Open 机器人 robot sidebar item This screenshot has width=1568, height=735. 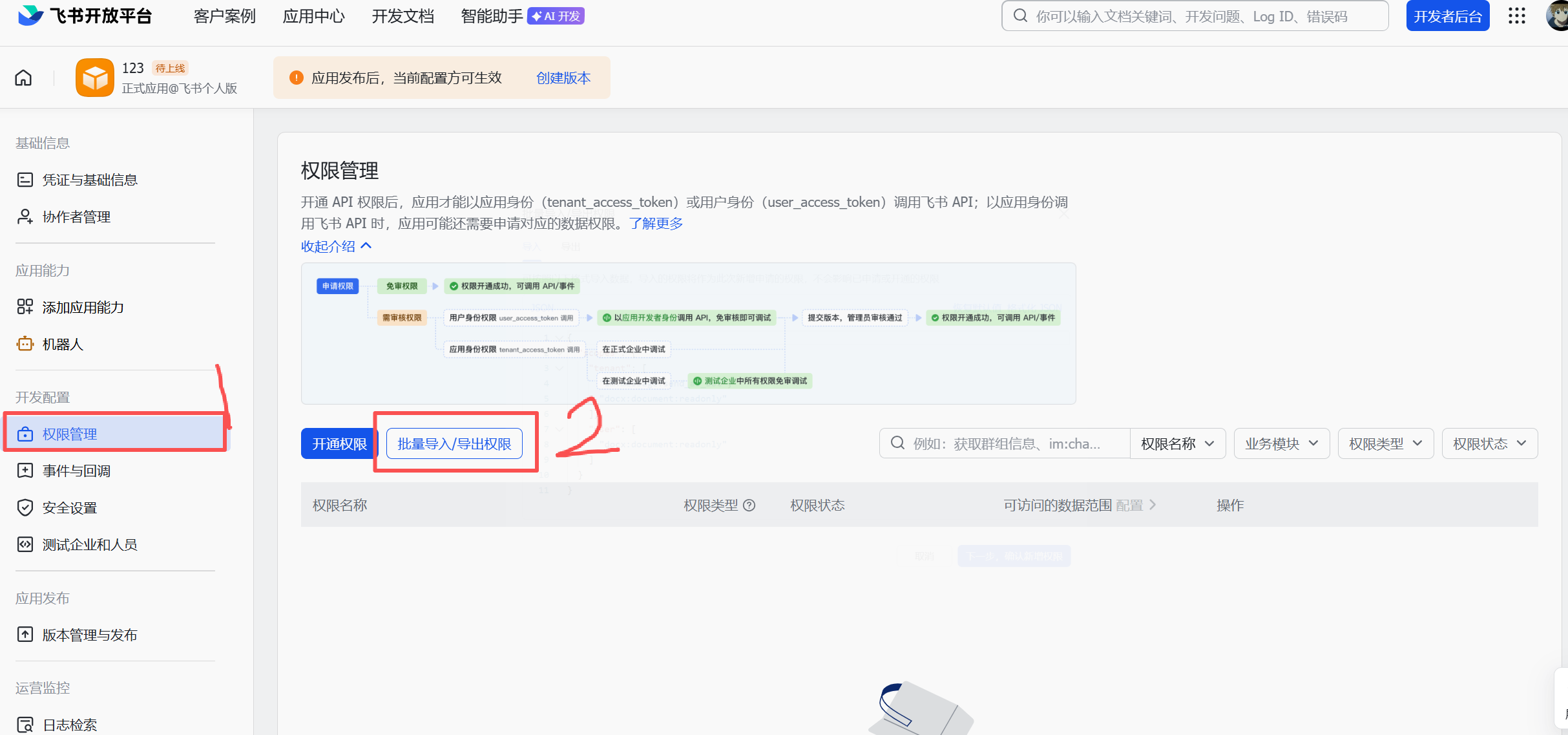click(63, 344)
